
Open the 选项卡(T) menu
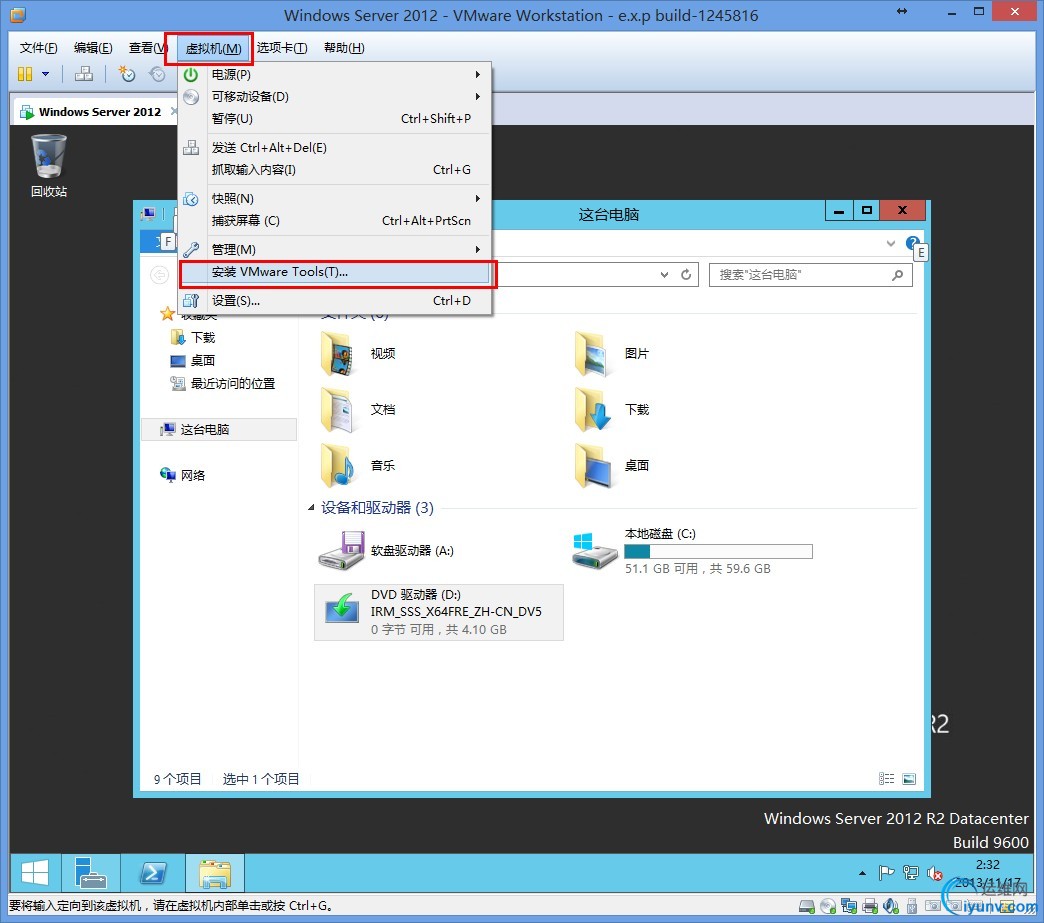tap(282, 48)
